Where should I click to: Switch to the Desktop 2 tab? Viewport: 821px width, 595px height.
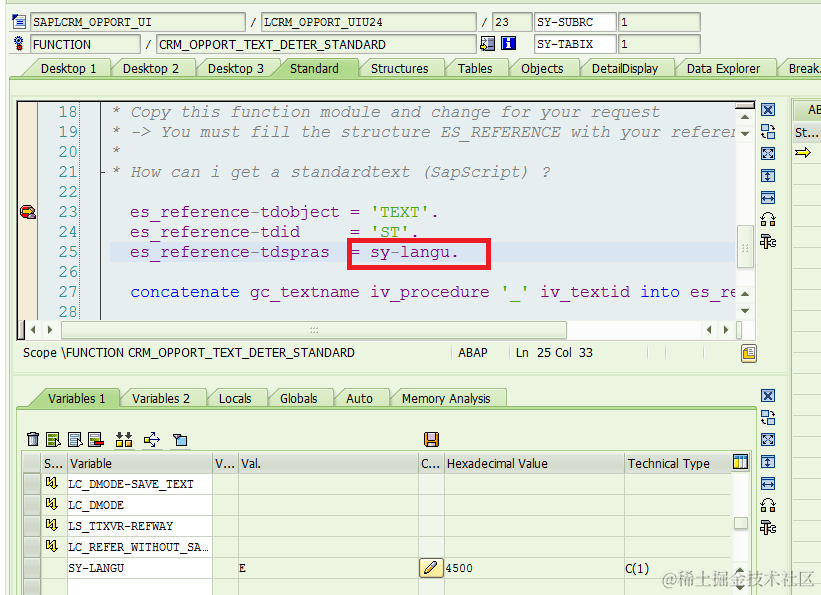tap(151, 69)
